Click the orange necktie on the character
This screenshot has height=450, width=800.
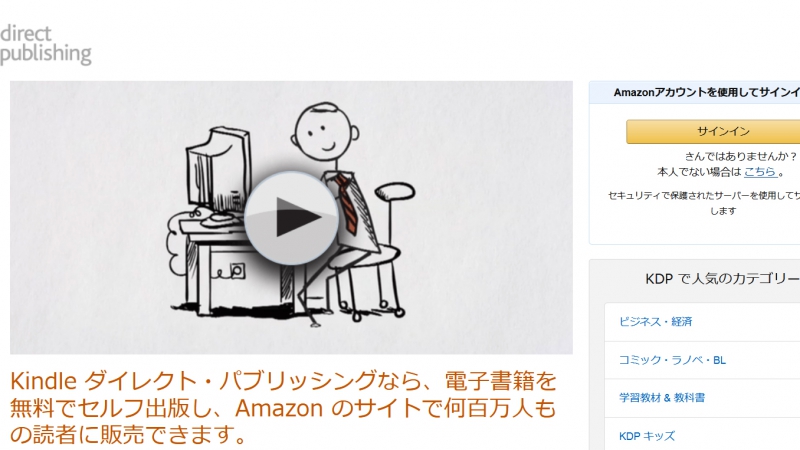tap(347, 204)
